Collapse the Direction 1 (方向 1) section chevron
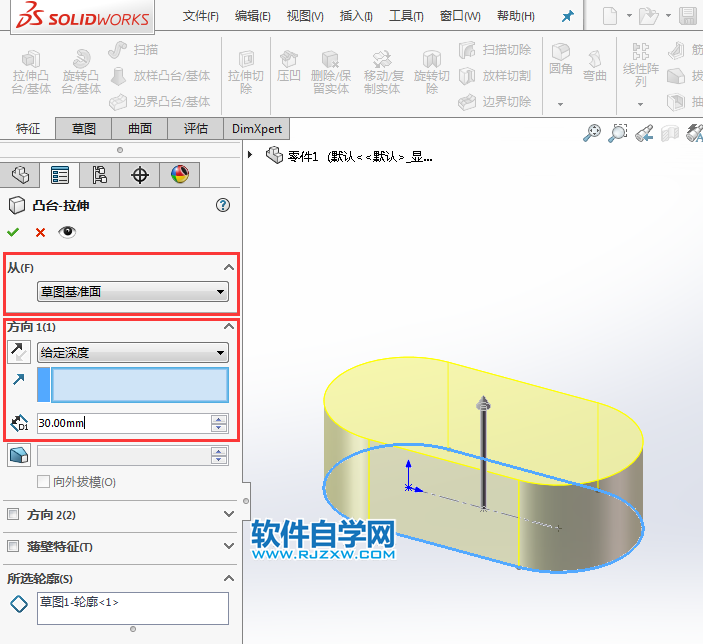Image resolution: width=703 pixels, height=644 pixels. tap(229, 326)
